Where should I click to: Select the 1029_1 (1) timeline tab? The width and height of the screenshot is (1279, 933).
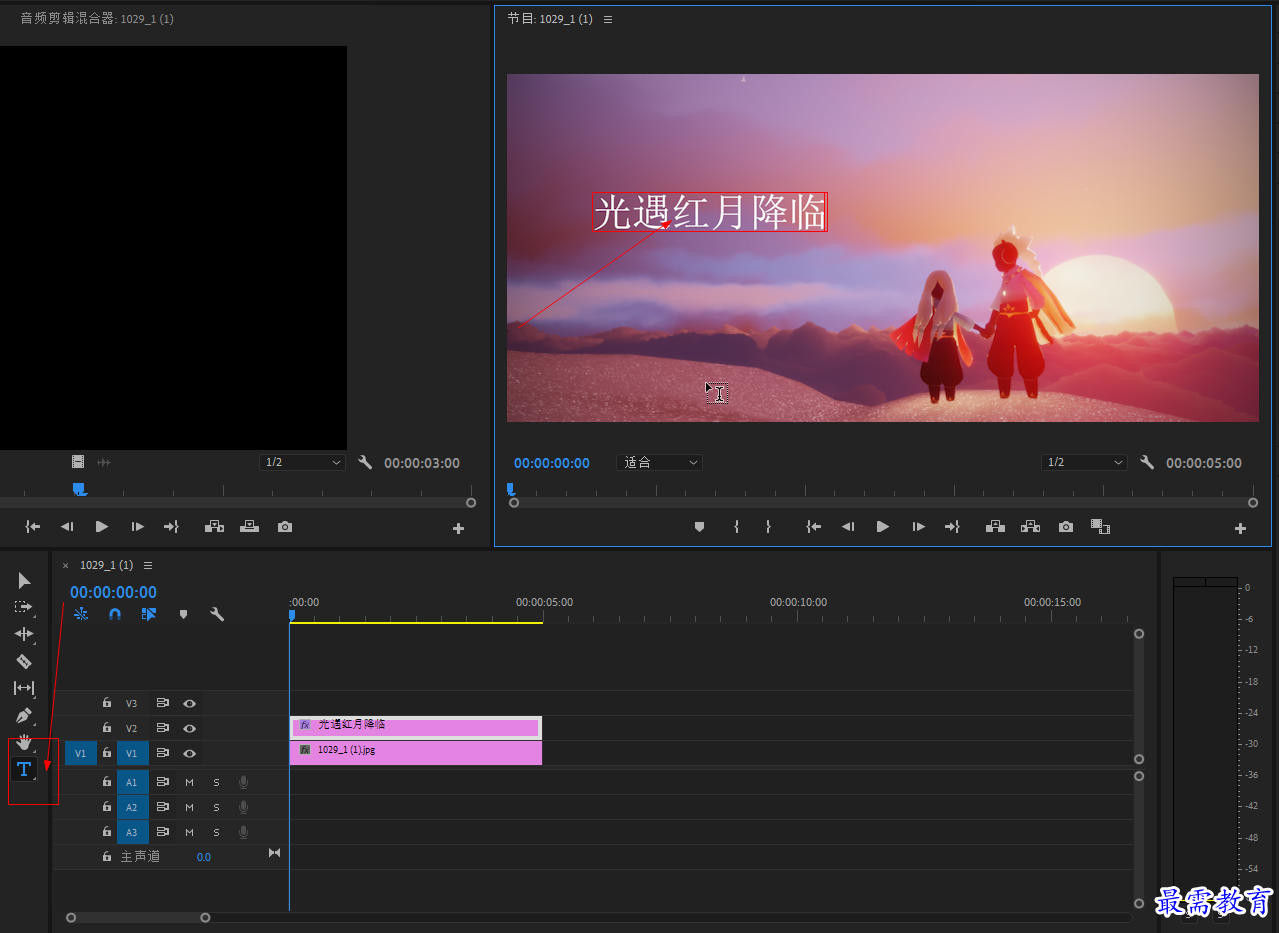coord(106,565)
